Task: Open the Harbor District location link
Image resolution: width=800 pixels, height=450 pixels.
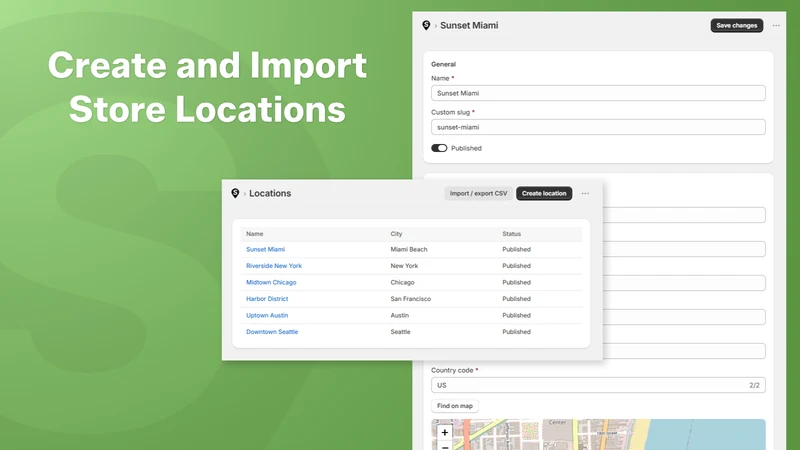Action: [267, 299]
